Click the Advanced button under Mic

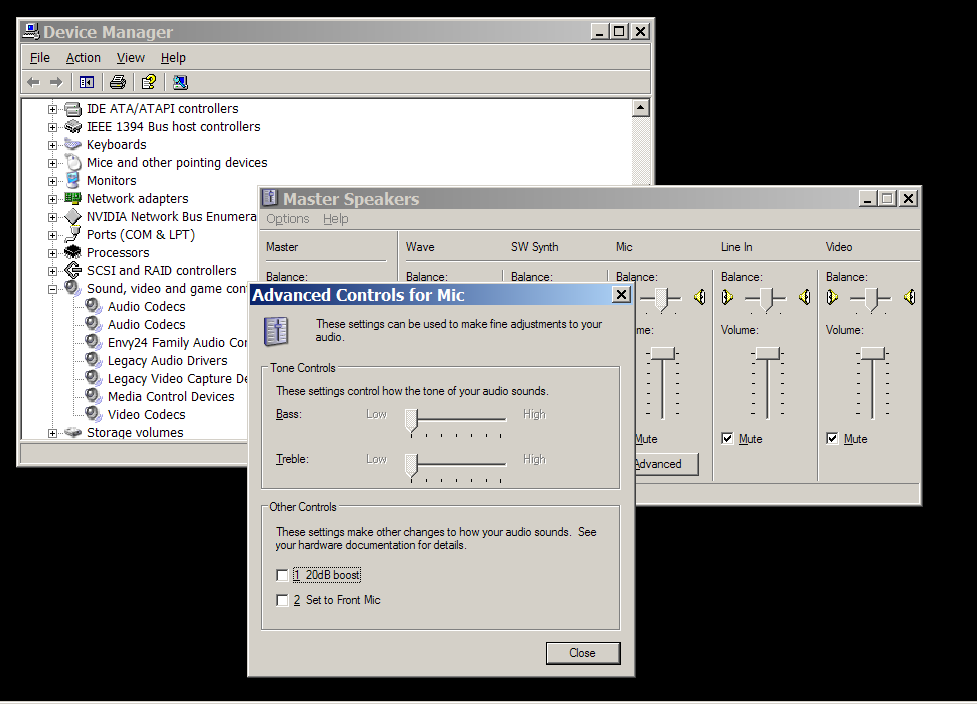click(x=665, y=464)
